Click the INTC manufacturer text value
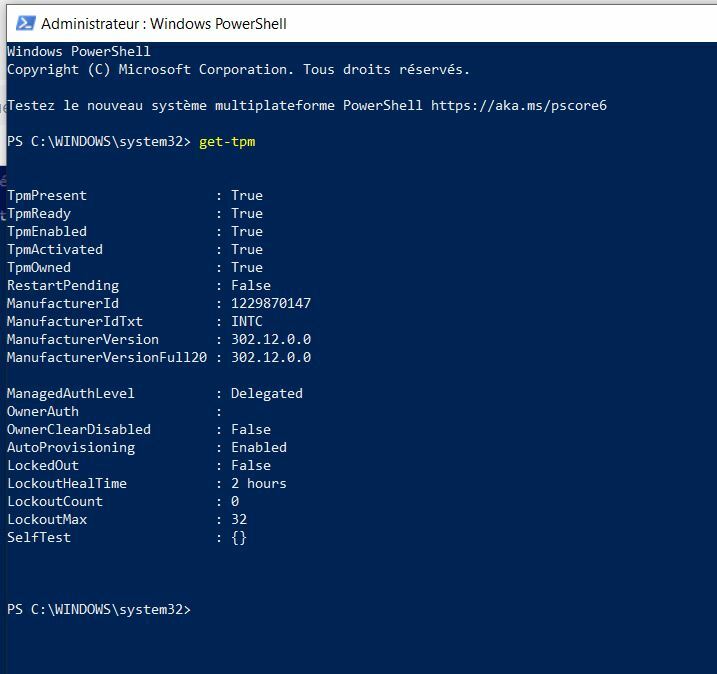Image resolution: width=717 pixels, height=674 pixels. (x=247, y=321)
